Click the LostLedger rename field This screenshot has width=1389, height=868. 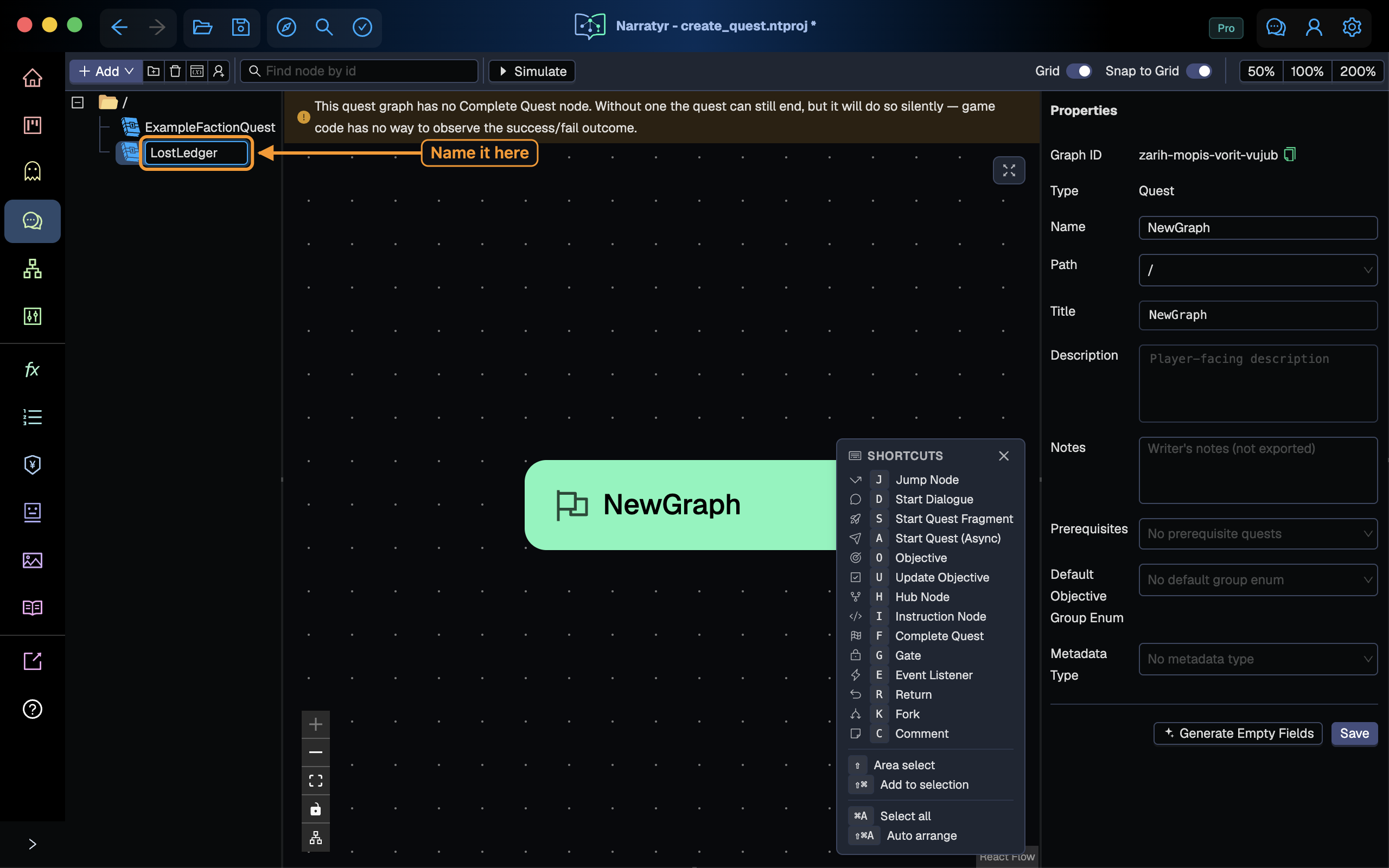[196, 152]
